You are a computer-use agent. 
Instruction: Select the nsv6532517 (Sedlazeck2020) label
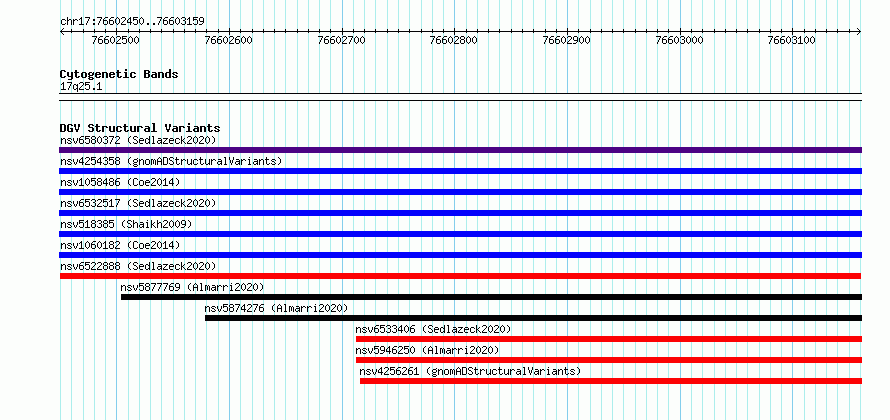(138, 203)
